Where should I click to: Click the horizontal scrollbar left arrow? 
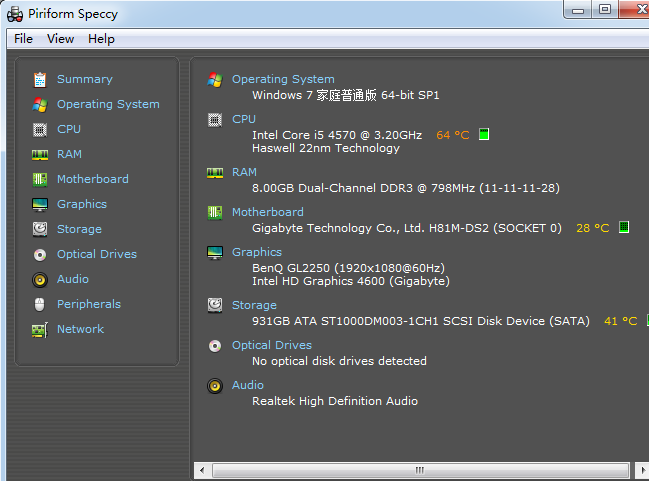(x=202, y=470)
